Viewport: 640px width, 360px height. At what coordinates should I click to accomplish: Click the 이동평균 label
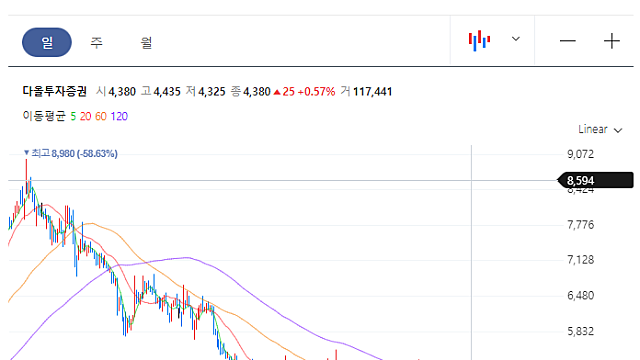point(44,116)
